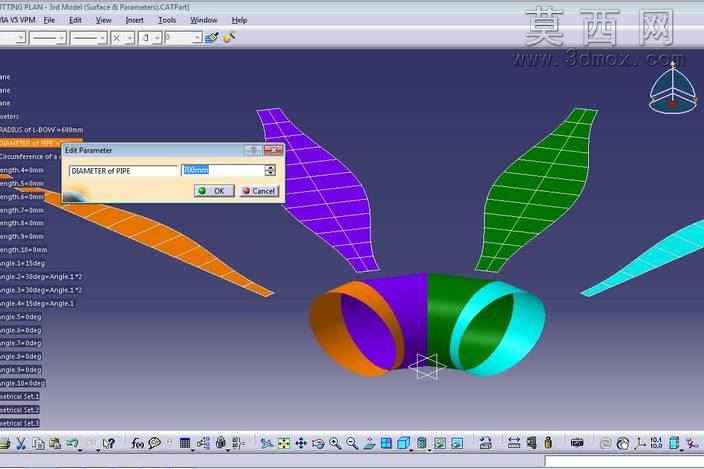Open the Insert menu

pyautogui.click(x=134, y=20)
